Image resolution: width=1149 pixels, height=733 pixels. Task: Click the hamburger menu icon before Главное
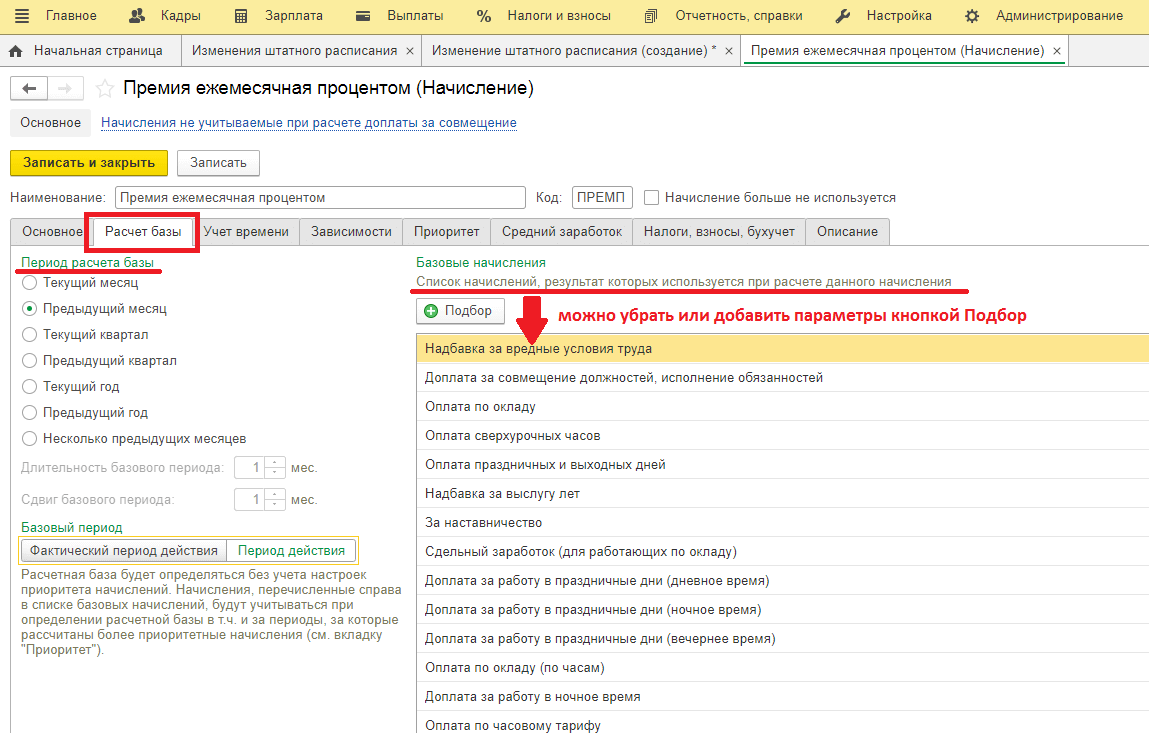pyautogui.click(x=22, y=16)
